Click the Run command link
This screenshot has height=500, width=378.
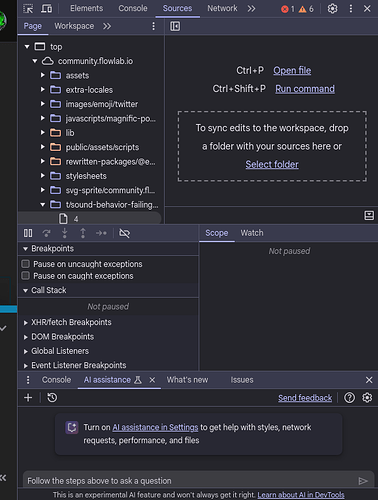pos(305,89)
